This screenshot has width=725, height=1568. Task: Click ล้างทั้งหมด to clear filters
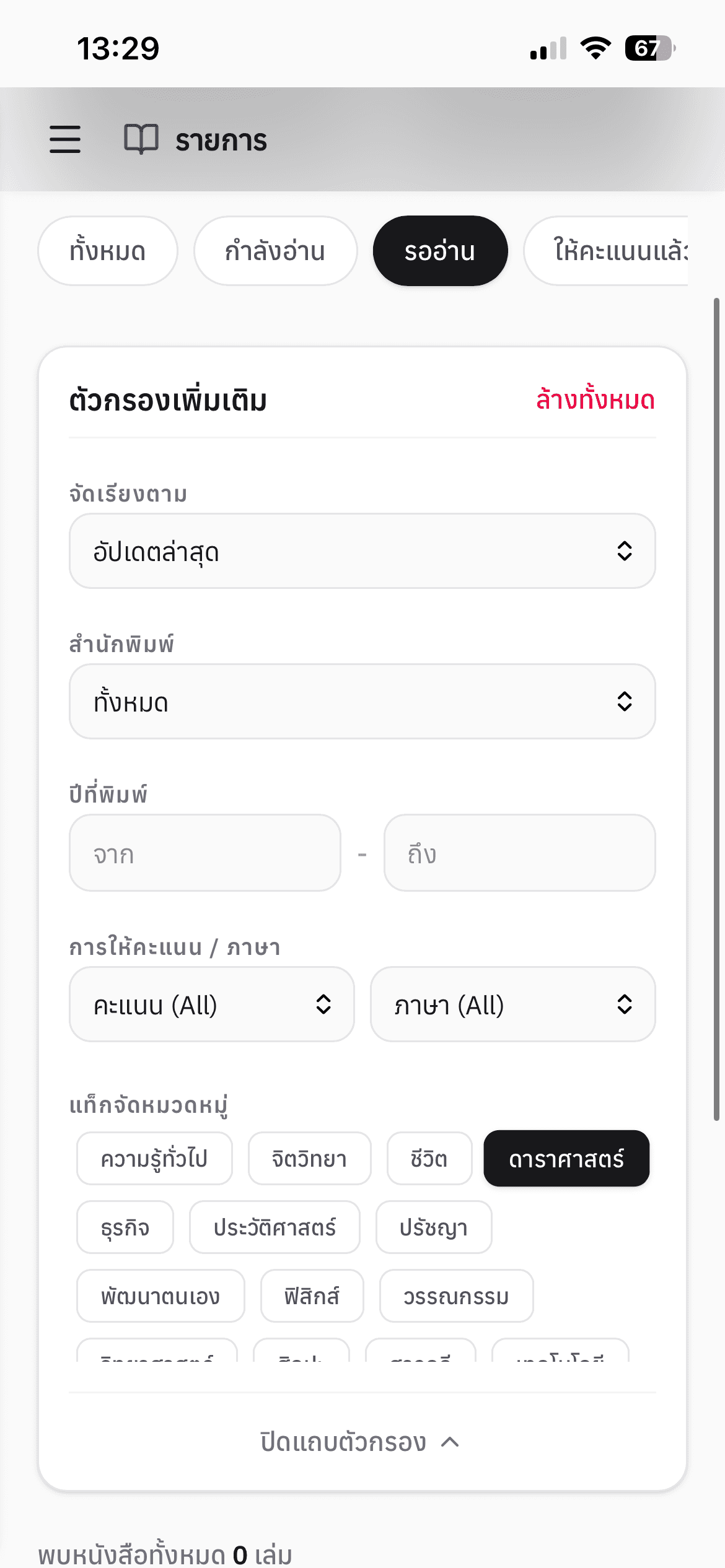tap(595, 400)
